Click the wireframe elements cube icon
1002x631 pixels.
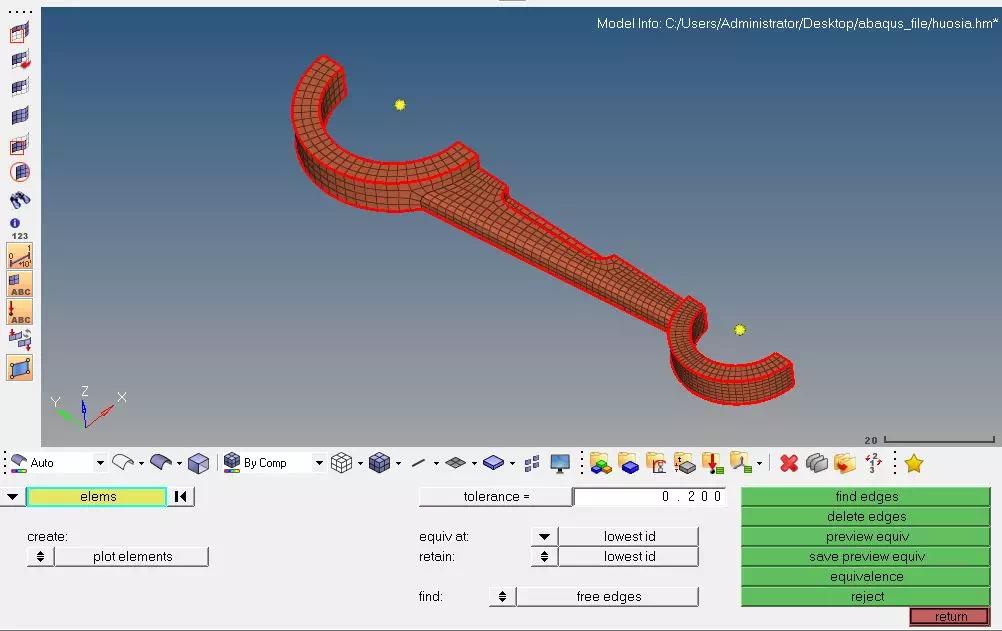[x=341, y=463]
